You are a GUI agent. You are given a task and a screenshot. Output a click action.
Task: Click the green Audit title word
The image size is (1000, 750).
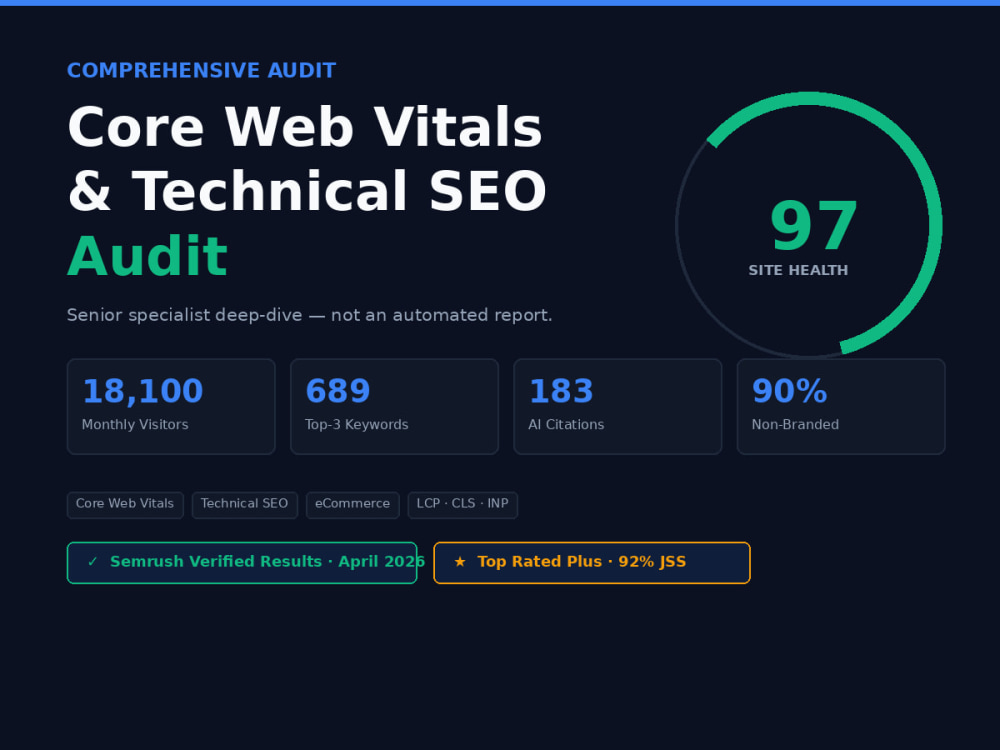point(147,256)
